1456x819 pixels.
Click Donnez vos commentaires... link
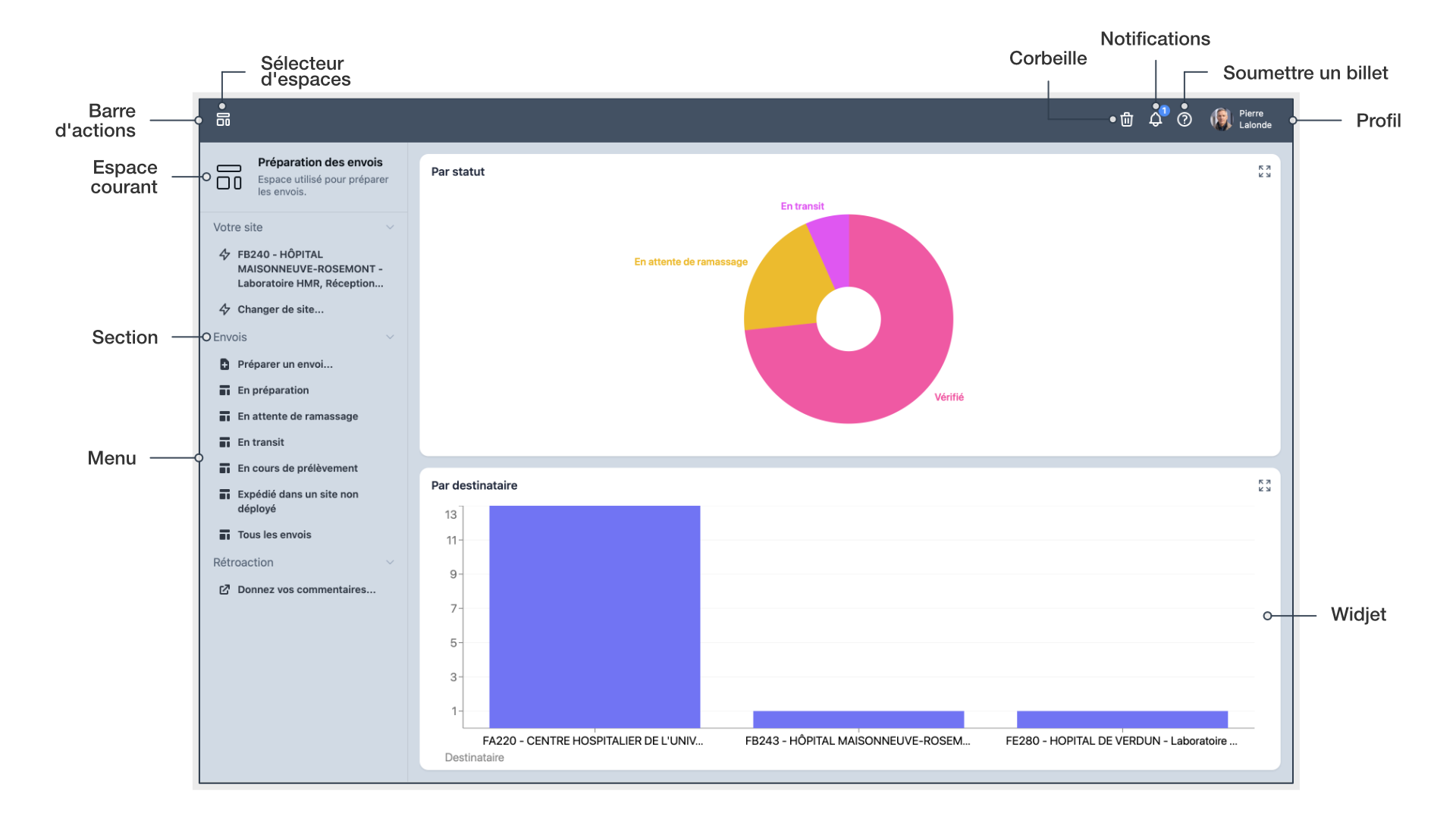[306, 590]
